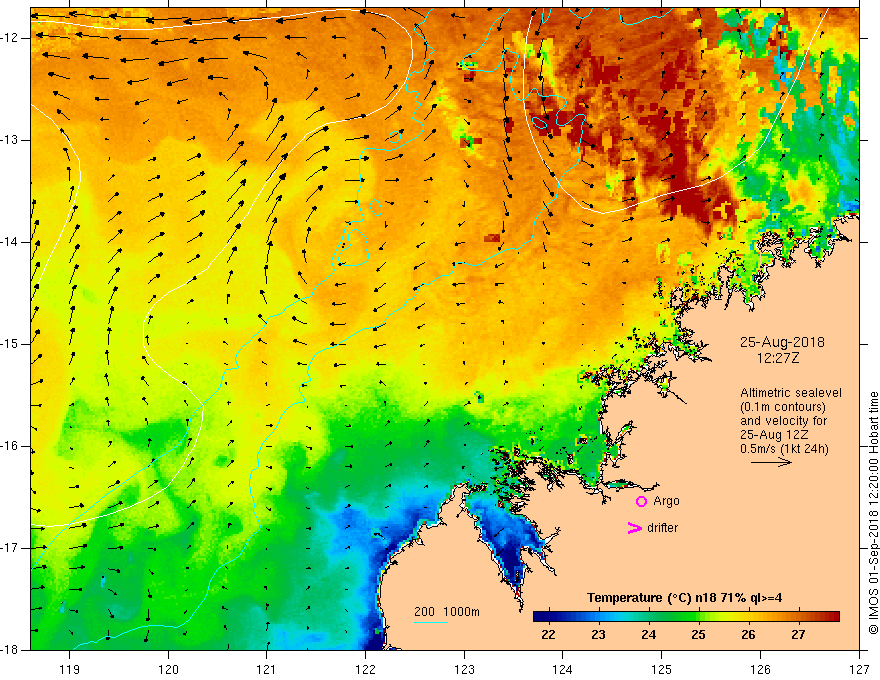Click the dark blue end of temperature color bar
Screen dimensions: 880x680
[539, 617]
